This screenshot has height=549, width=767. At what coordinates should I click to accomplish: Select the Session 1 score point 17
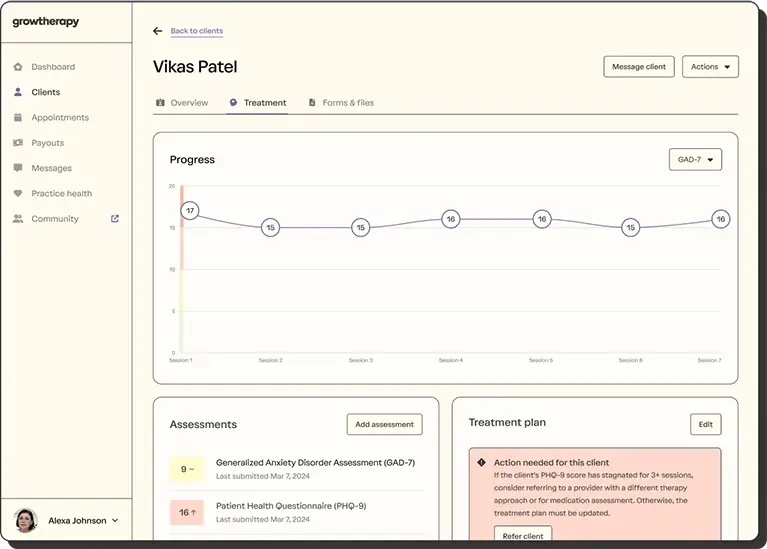tap(190, 211)
